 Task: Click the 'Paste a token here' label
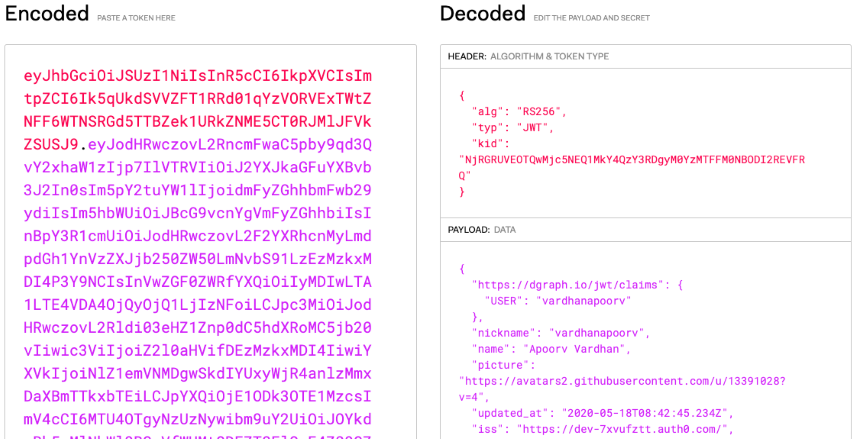click(x=138, y=17)
